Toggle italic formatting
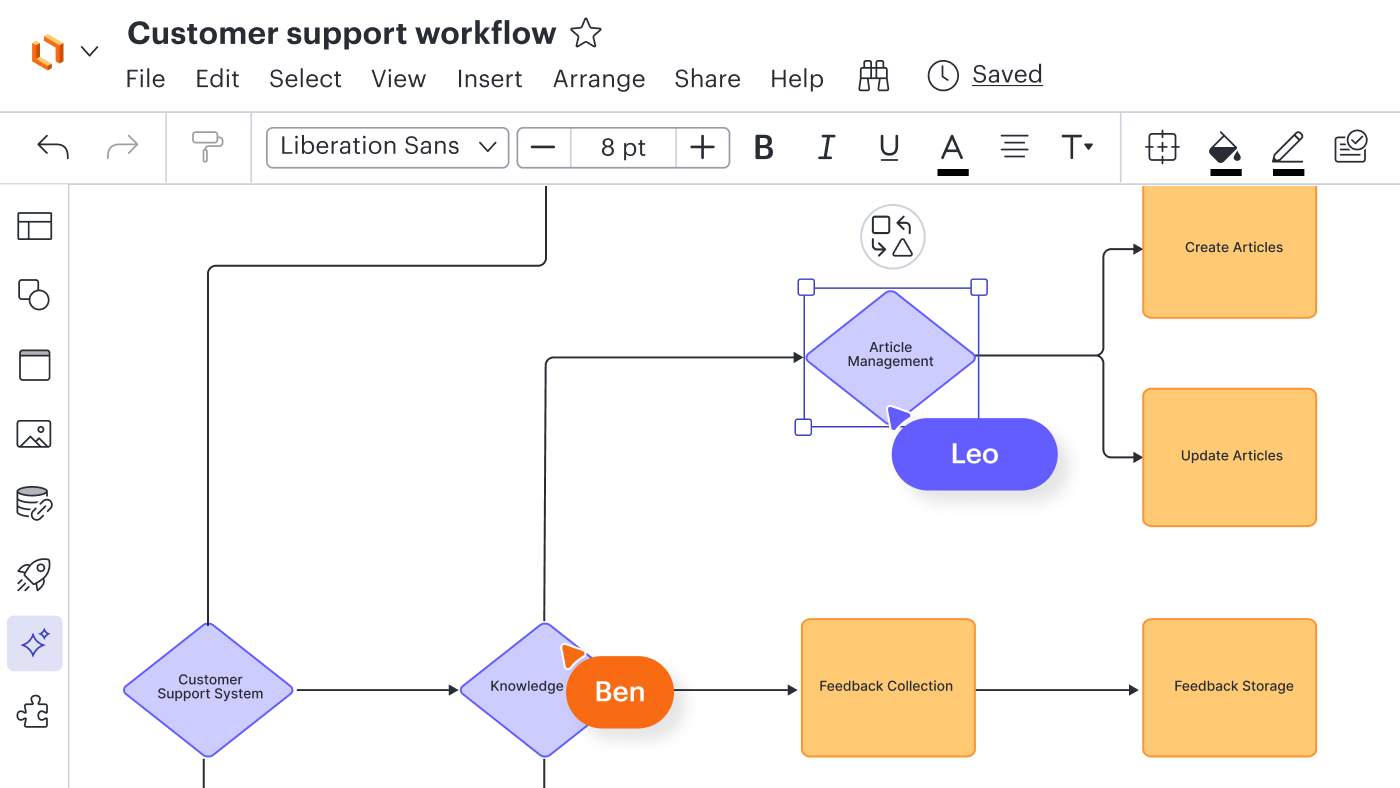1400x788 pixels. coord(826,148)
